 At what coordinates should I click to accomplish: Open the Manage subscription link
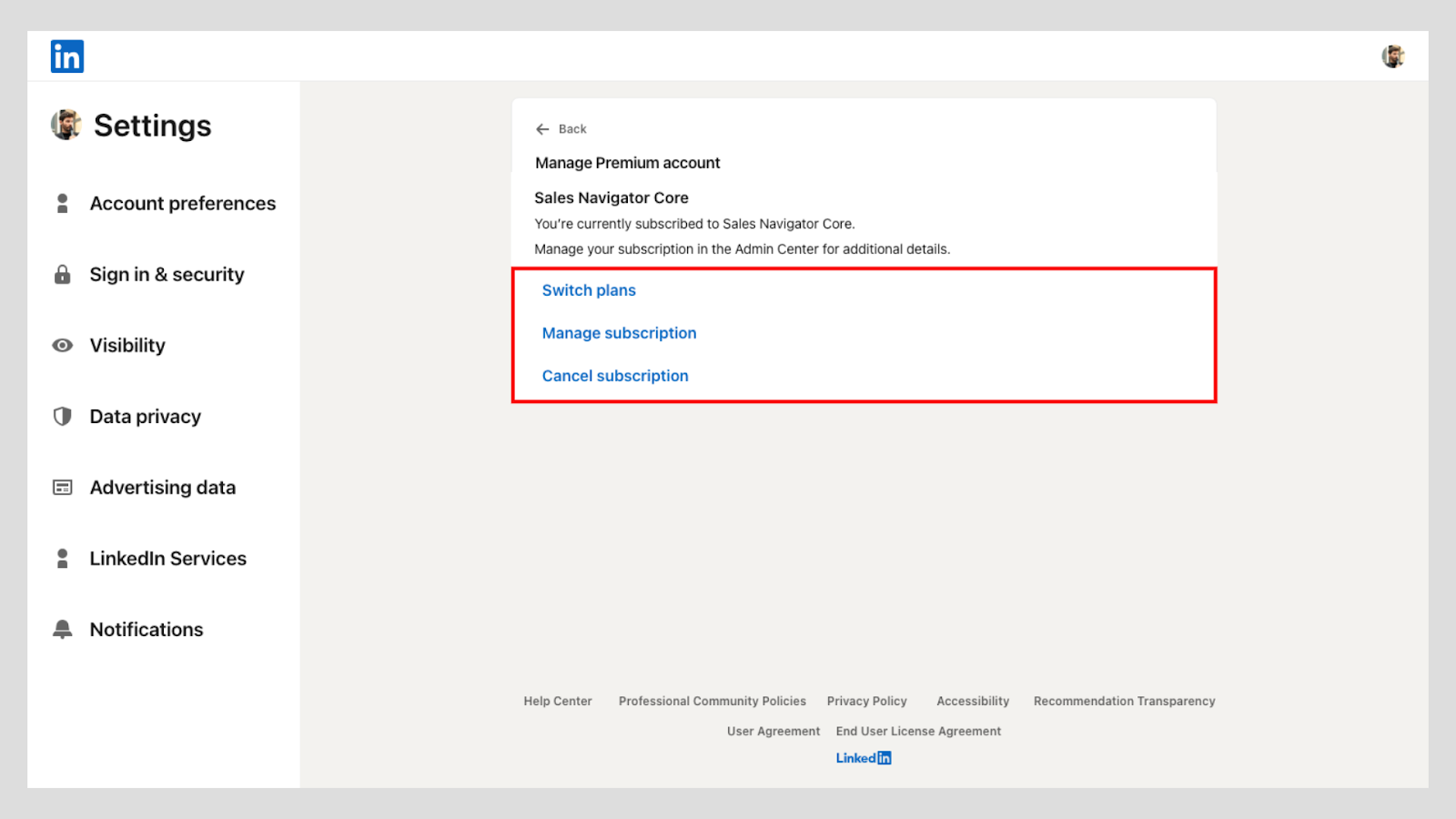[x=619, y=333]
